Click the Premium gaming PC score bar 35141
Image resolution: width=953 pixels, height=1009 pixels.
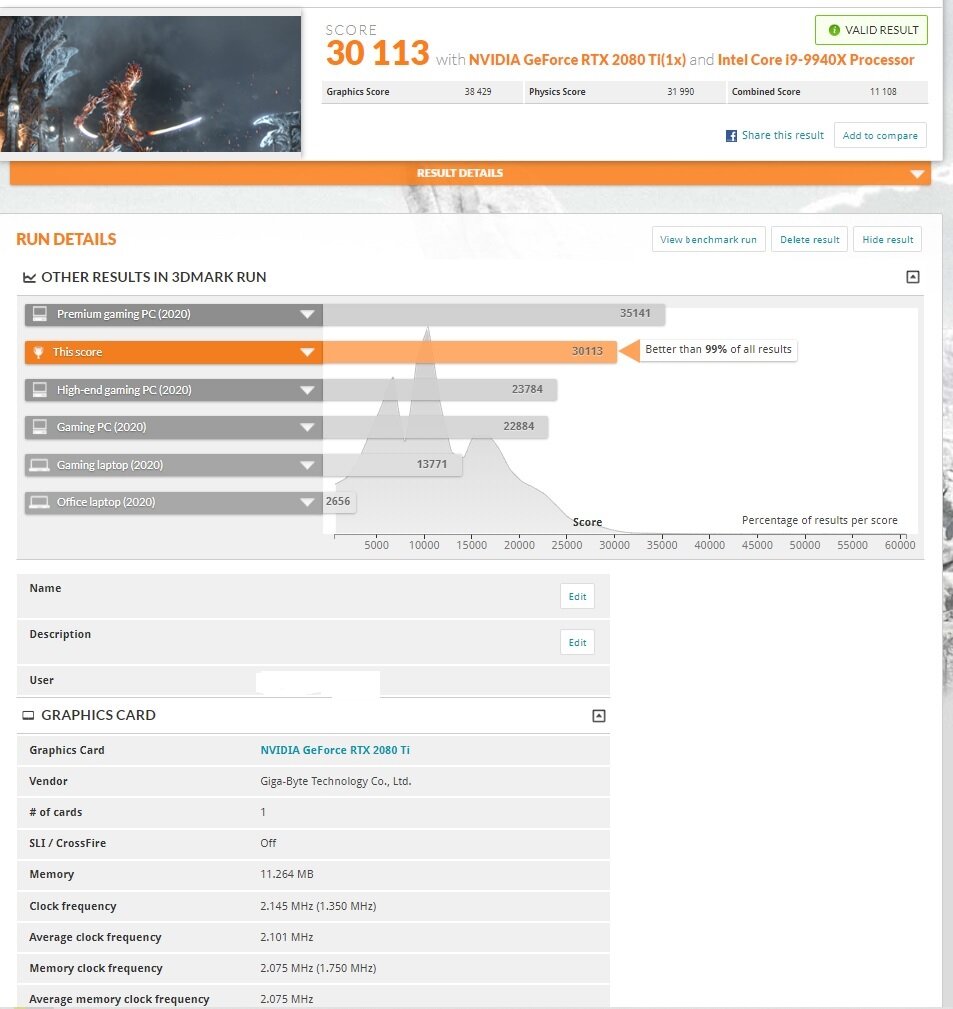(494, 314)
